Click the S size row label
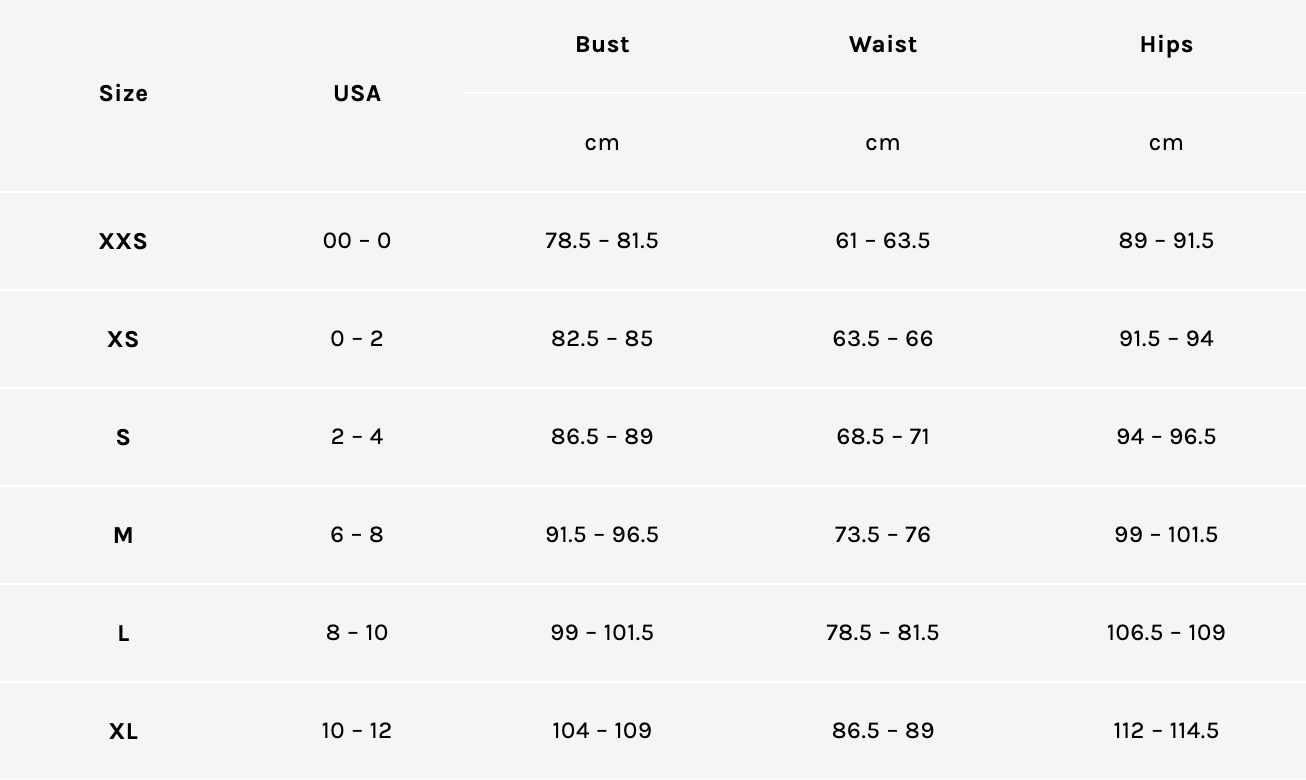Image resolution: width=1306 pixels, height=780 pixels. point(123,438)
